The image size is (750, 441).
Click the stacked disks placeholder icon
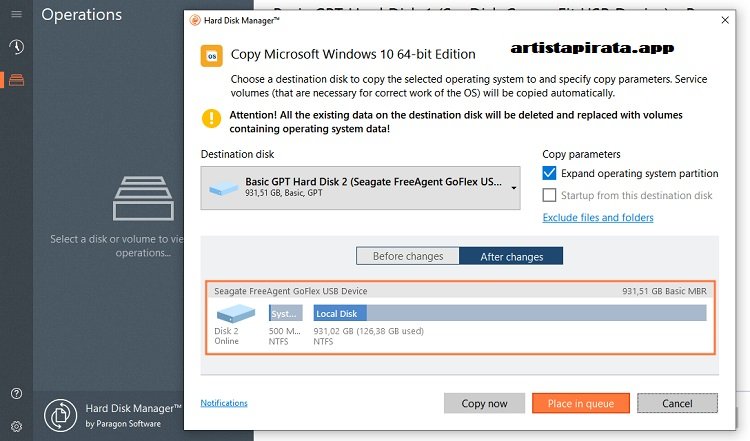[x=143, y=198]
